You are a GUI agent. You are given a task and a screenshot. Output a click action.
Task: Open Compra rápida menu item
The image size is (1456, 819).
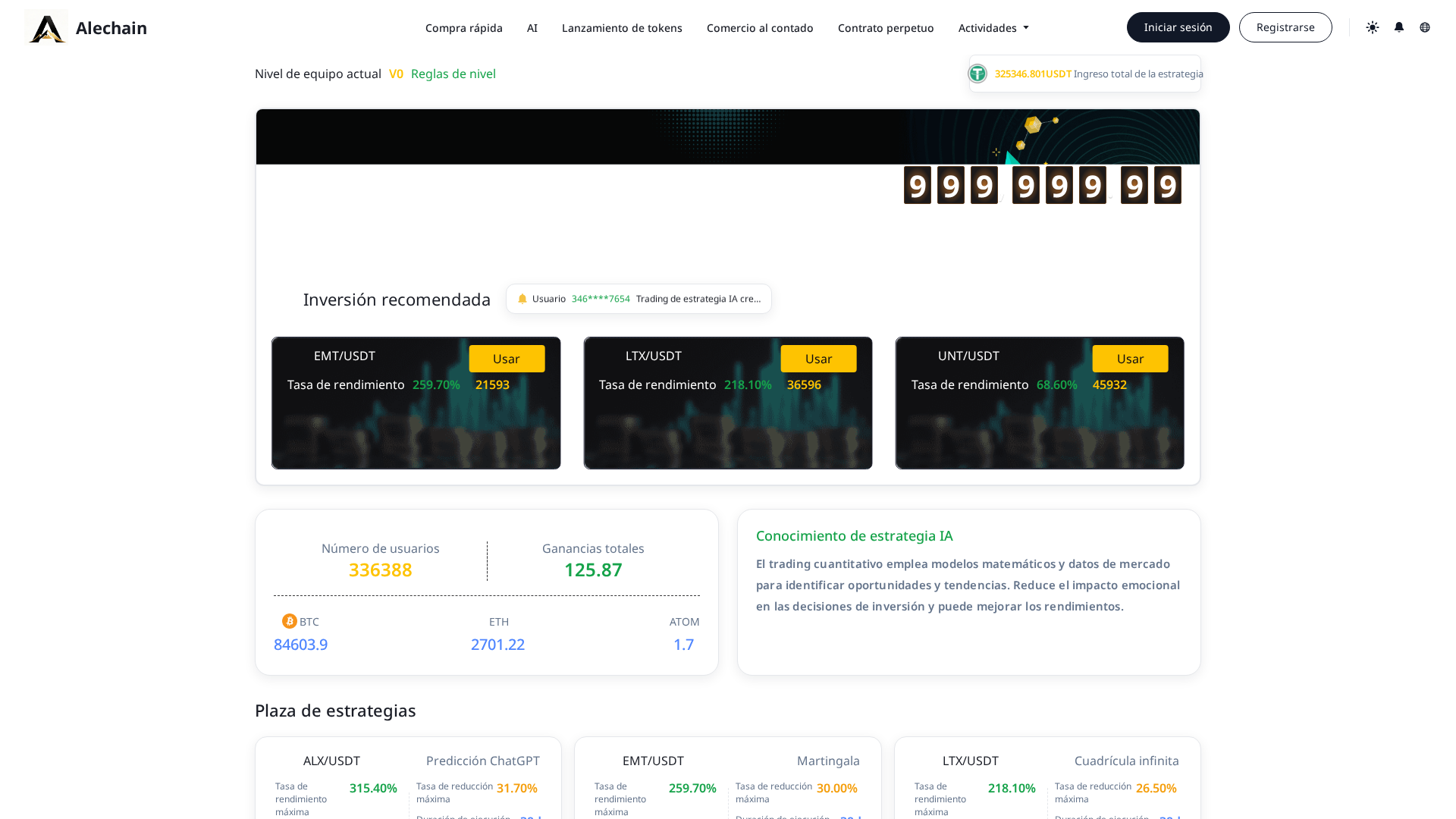[464, 28]
